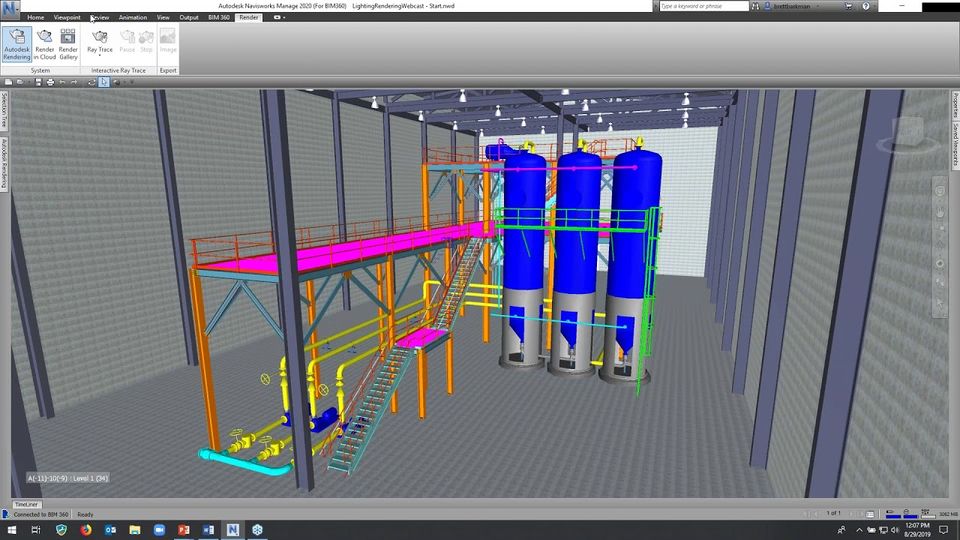Refresh the model from quick access toolbar
Image resolution: width=960 pixels, height=540 pixels.
click(92, 82)
